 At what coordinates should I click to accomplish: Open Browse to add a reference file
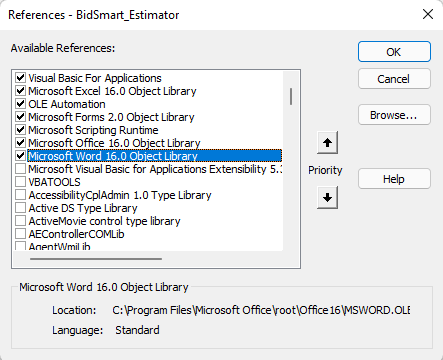pos(394,115)
